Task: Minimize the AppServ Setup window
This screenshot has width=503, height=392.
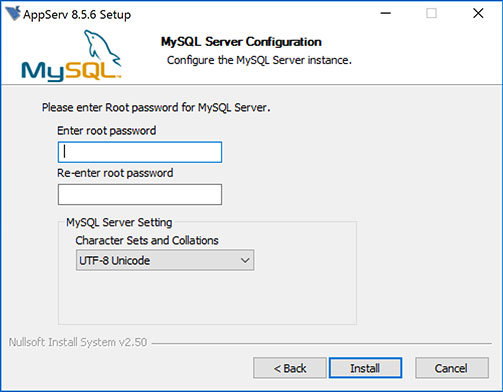Action: (x=386, y=13)
